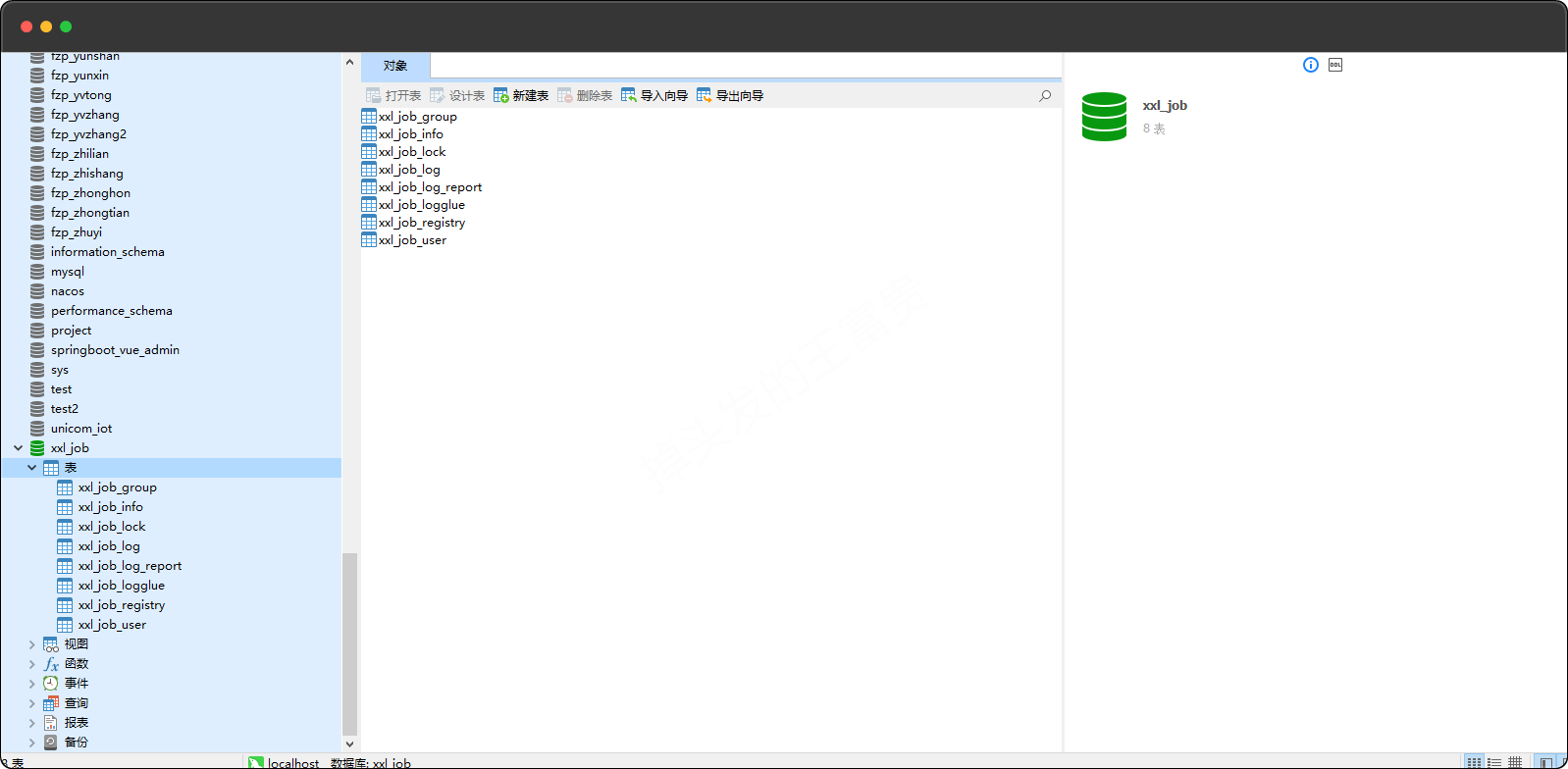Click the search magnifier icon in object toolbar
This screenshot has height=769, width=1568.
[1045, 95]
